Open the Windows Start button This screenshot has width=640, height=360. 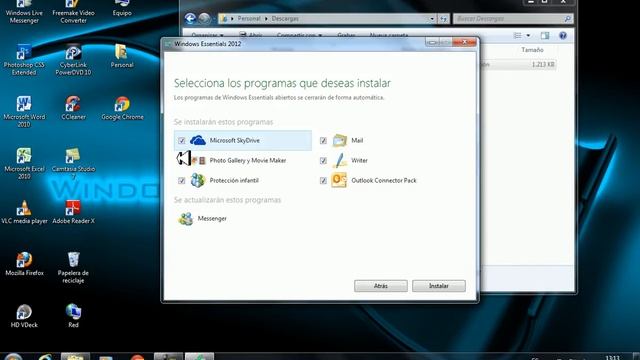tap(13, 356)
